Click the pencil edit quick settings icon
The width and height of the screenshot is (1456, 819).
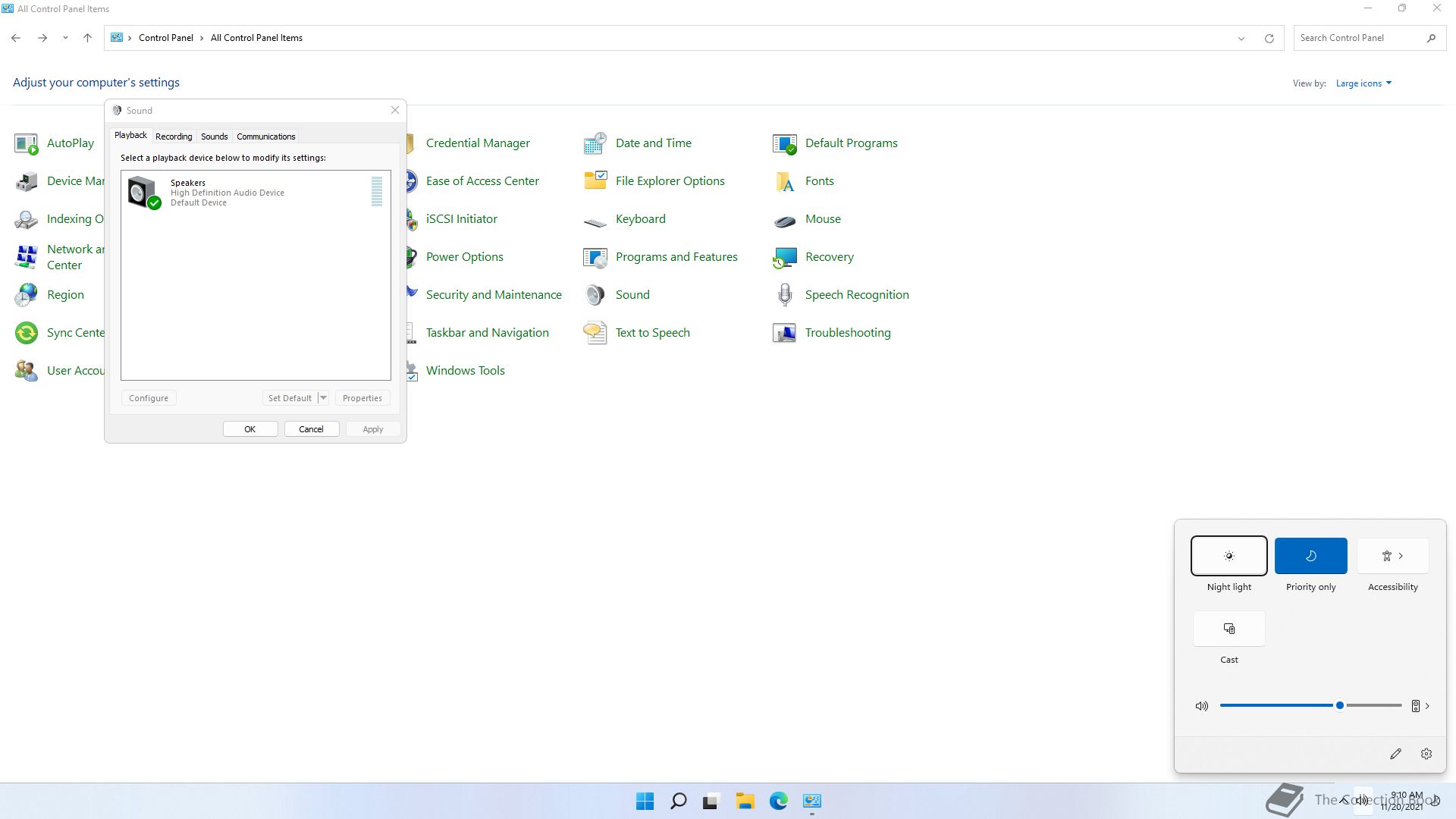click(x=1395, y=754)
